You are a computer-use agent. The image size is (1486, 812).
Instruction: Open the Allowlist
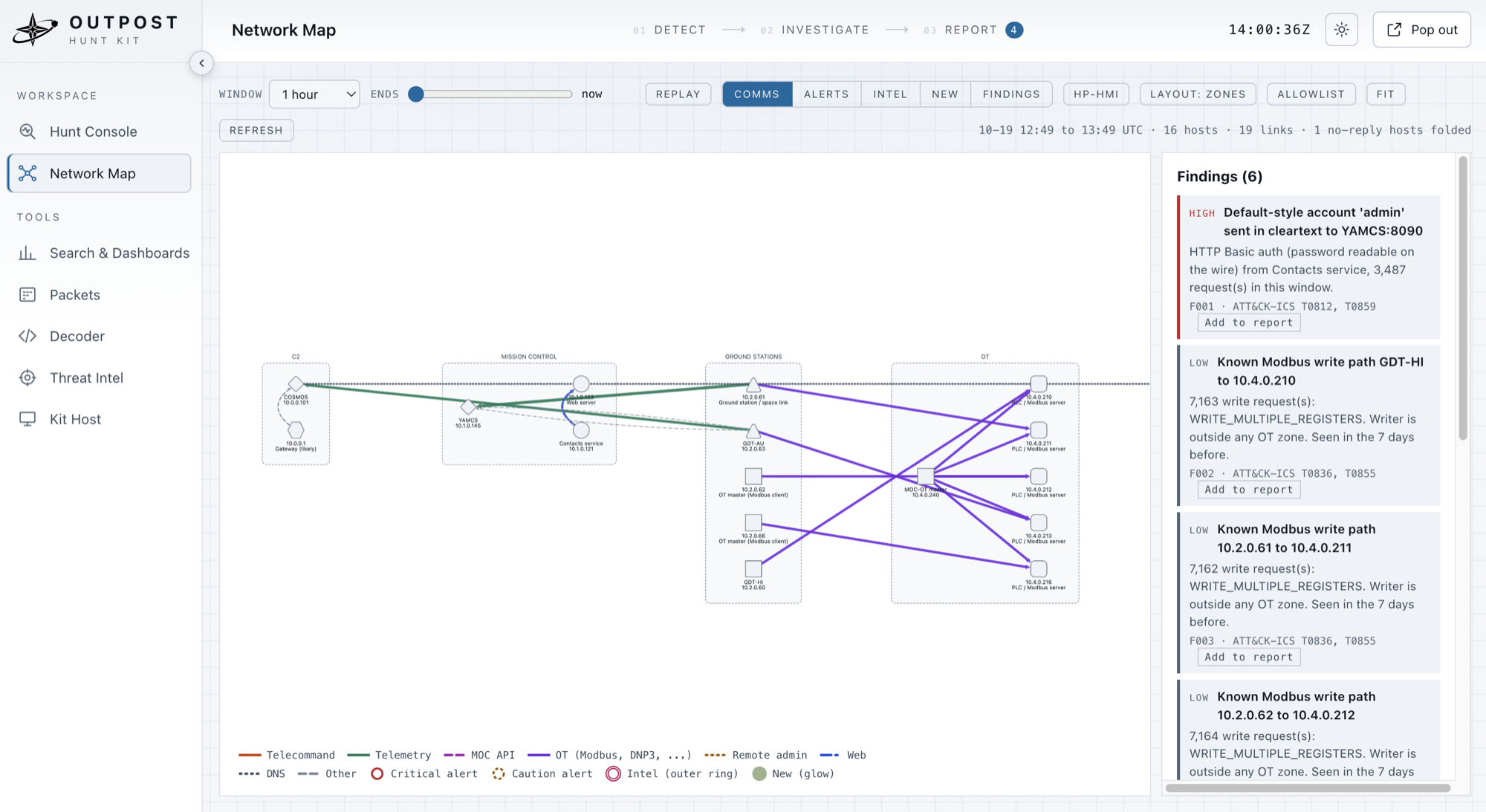click(x=1311, y=94)
